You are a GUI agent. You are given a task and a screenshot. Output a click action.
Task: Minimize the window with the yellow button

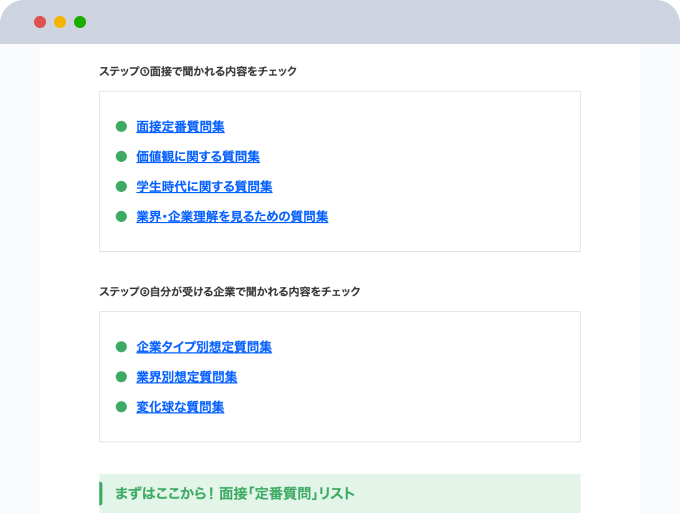(x=60, y=22)
